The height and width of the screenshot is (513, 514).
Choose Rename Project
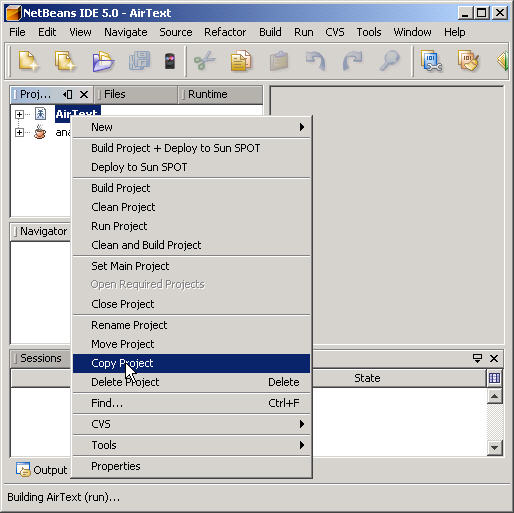(x=192, y=325)
